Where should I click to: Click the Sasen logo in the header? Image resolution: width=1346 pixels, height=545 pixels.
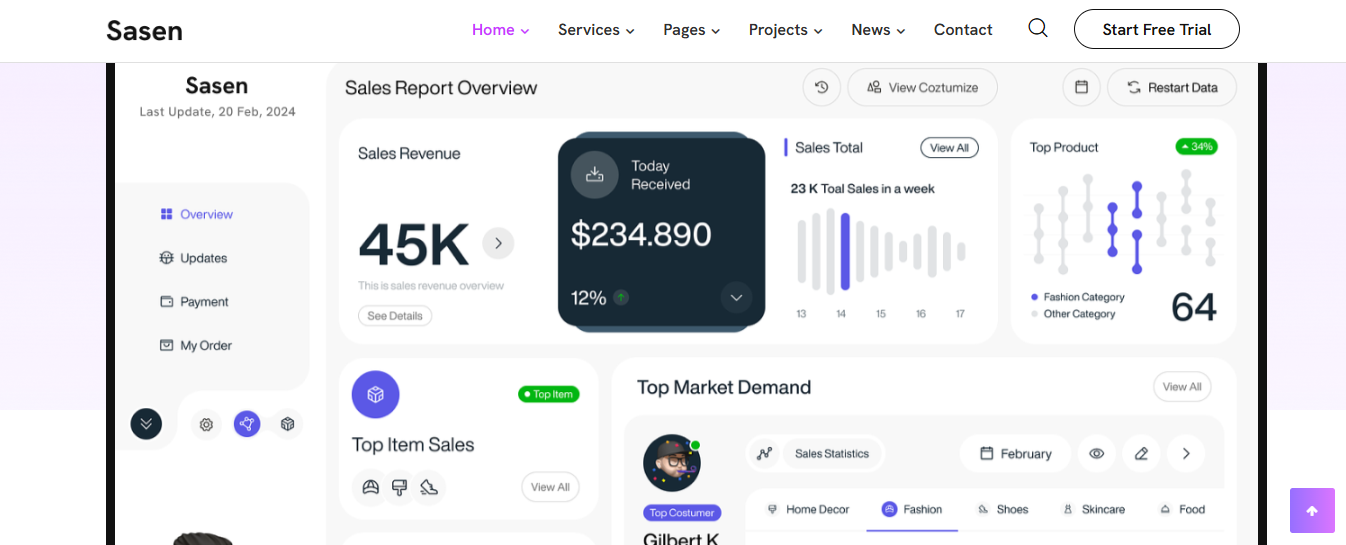(x=145, y=30)
